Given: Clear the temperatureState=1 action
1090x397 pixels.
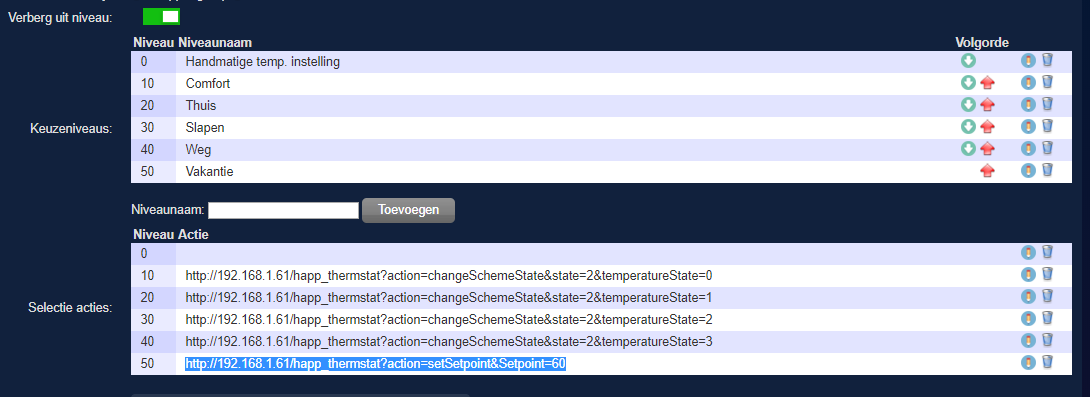Looking at the screenshot, I should [1048, 296].
